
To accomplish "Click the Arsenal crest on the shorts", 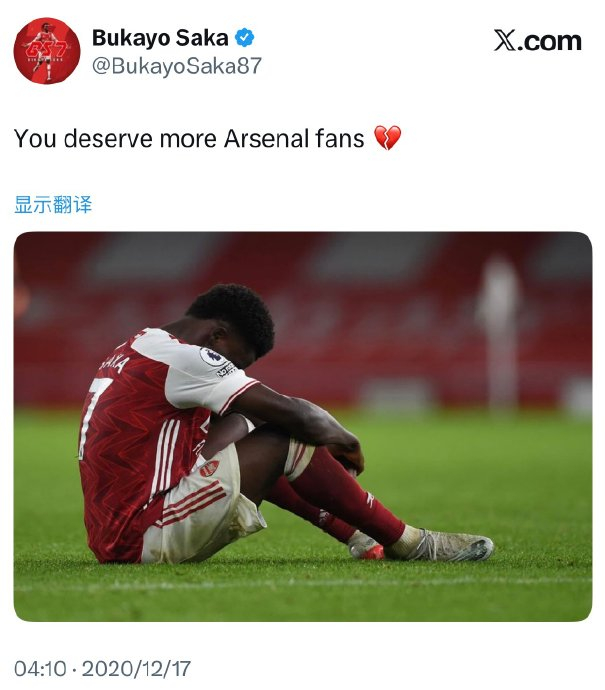I will [x=208, y=468].
